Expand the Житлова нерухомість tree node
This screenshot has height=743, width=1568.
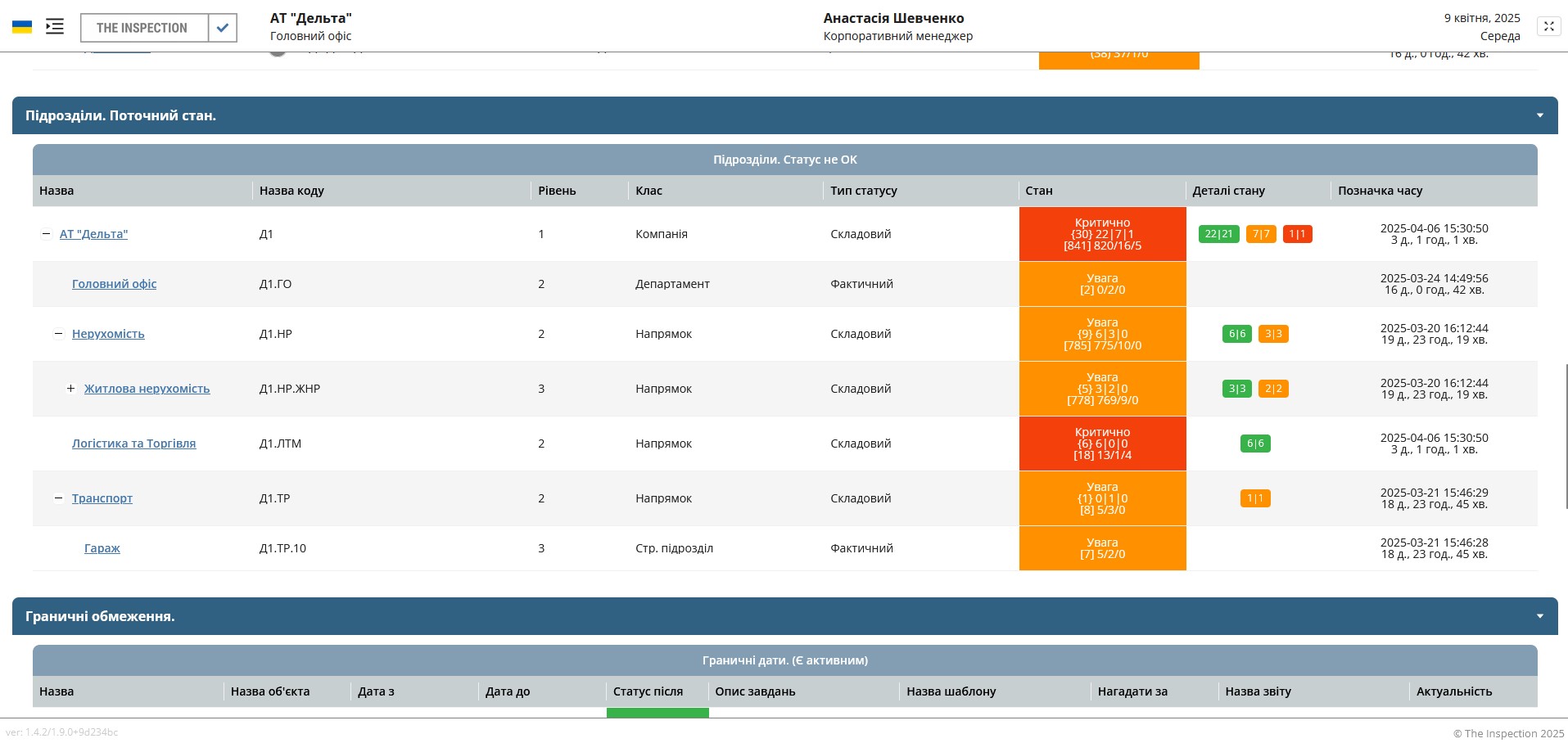click(71, 388)
